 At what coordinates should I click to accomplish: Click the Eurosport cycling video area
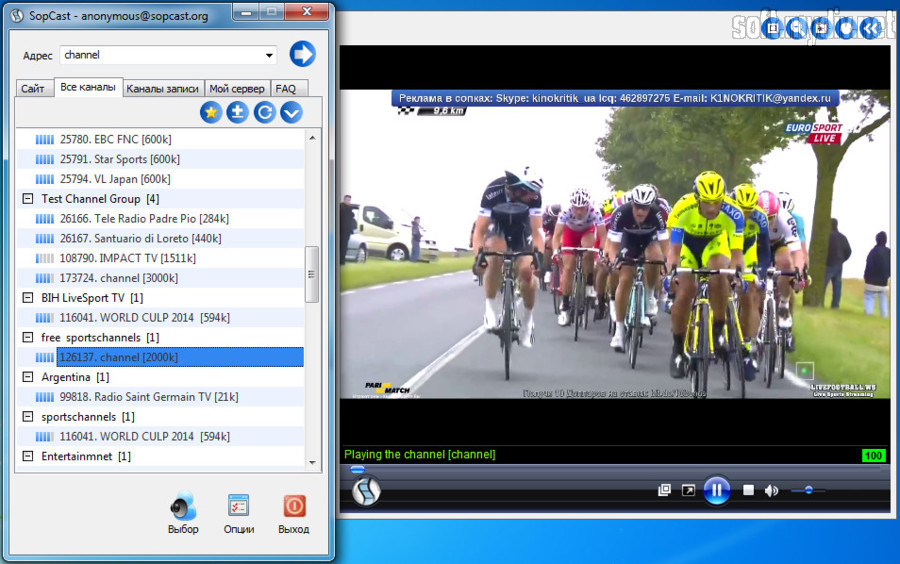point(615,244)
